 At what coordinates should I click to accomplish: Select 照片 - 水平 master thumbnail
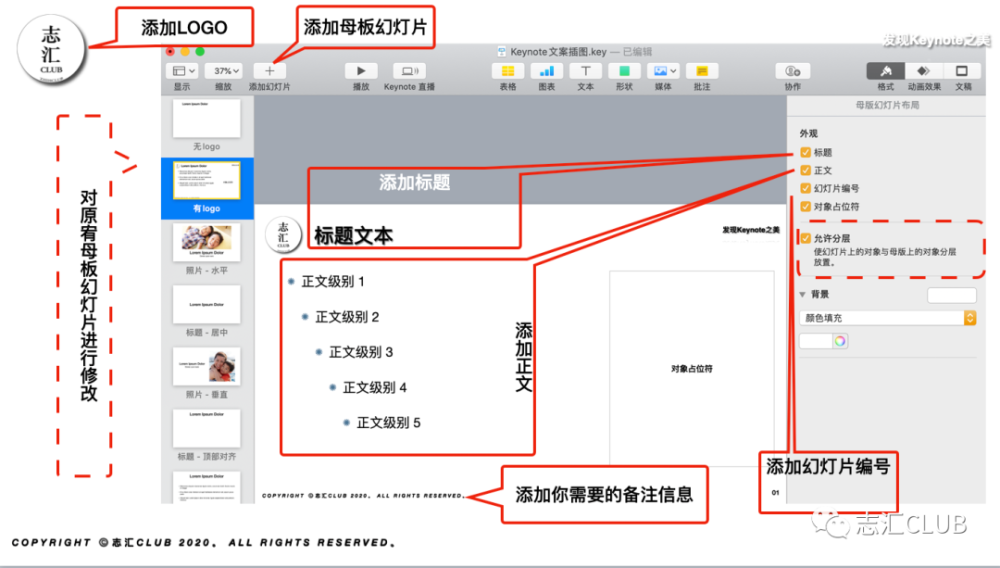(x=207, y=242)
